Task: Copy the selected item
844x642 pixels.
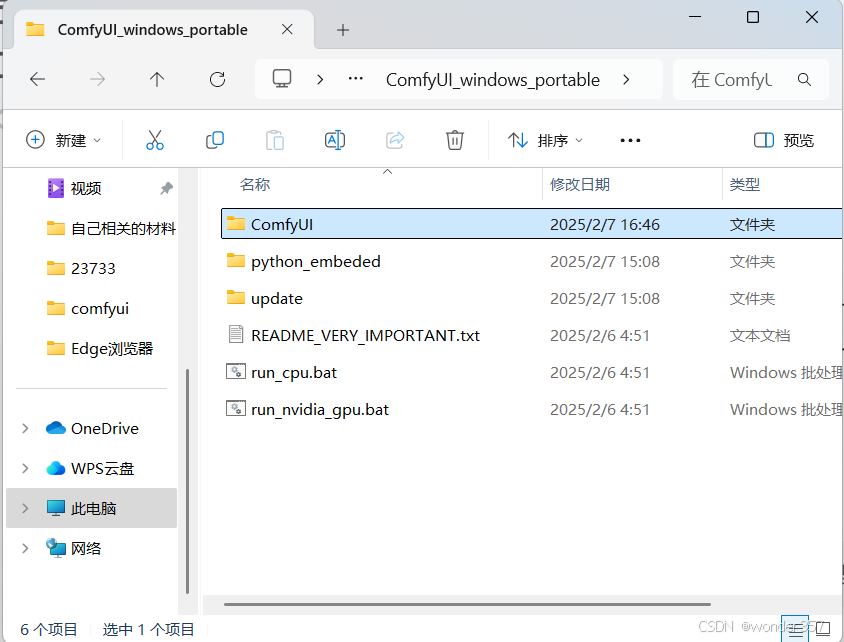Action: tap(215, 140)
